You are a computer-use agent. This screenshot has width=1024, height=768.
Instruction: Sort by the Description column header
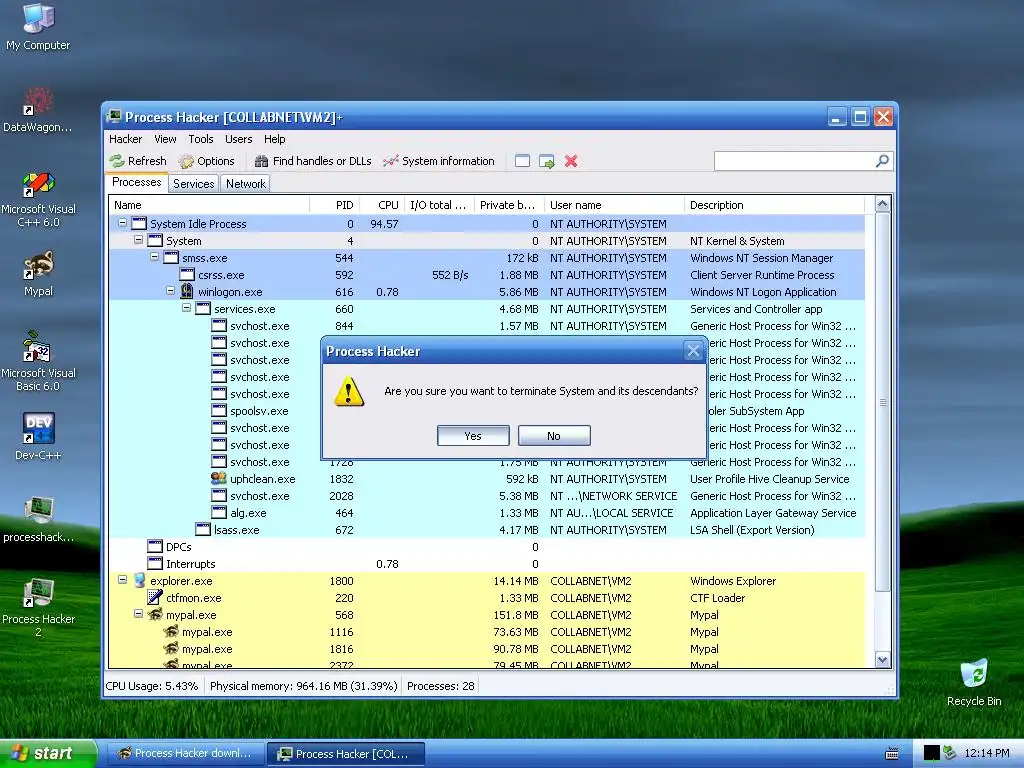(x=774, y=205)
